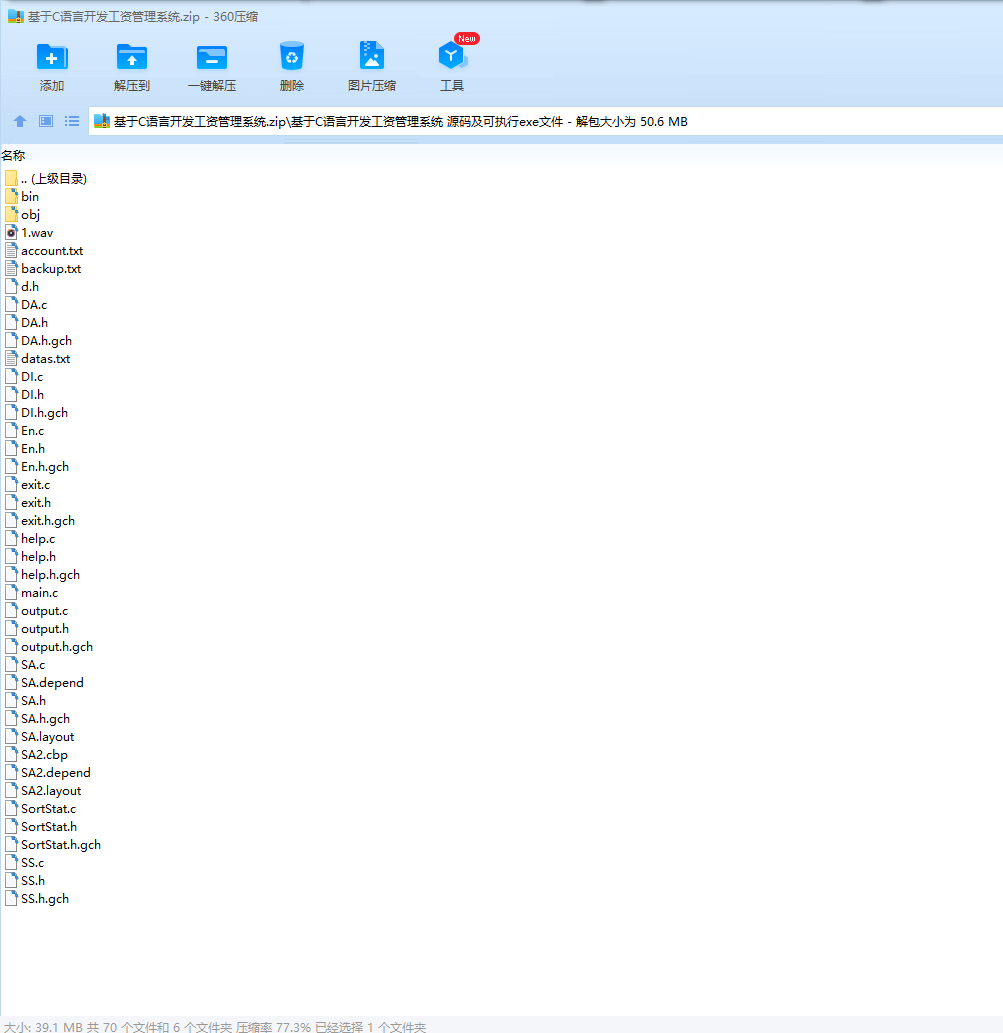Select file SortStat.h.gch
This screenshot has height=1033, width=1003.
click(53, 845)
